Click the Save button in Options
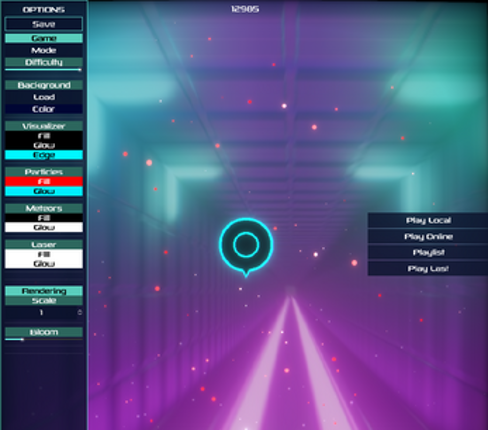488x430 pixels. [44, 24]
